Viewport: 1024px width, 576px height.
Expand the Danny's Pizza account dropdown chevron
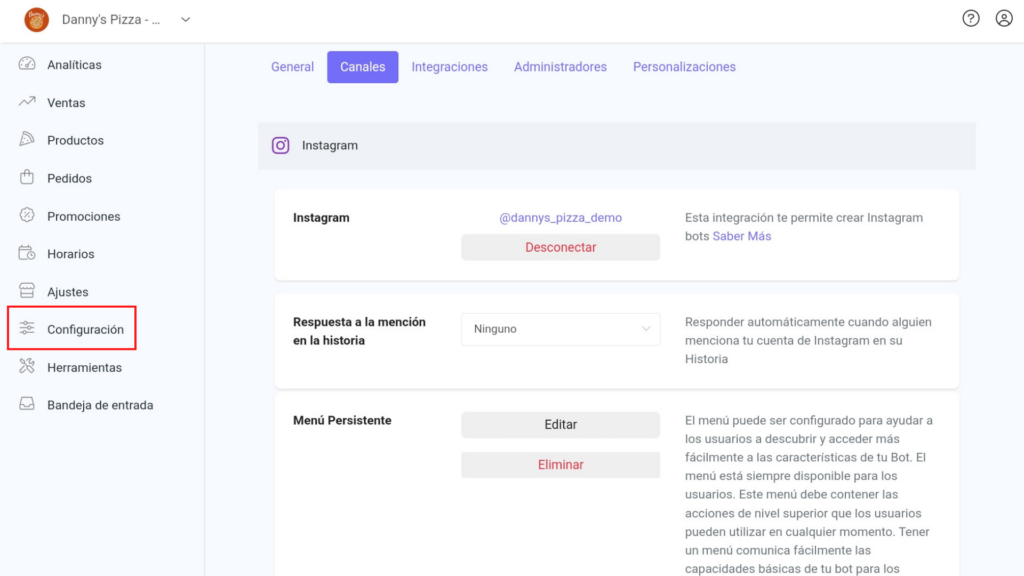coord(185,20)
